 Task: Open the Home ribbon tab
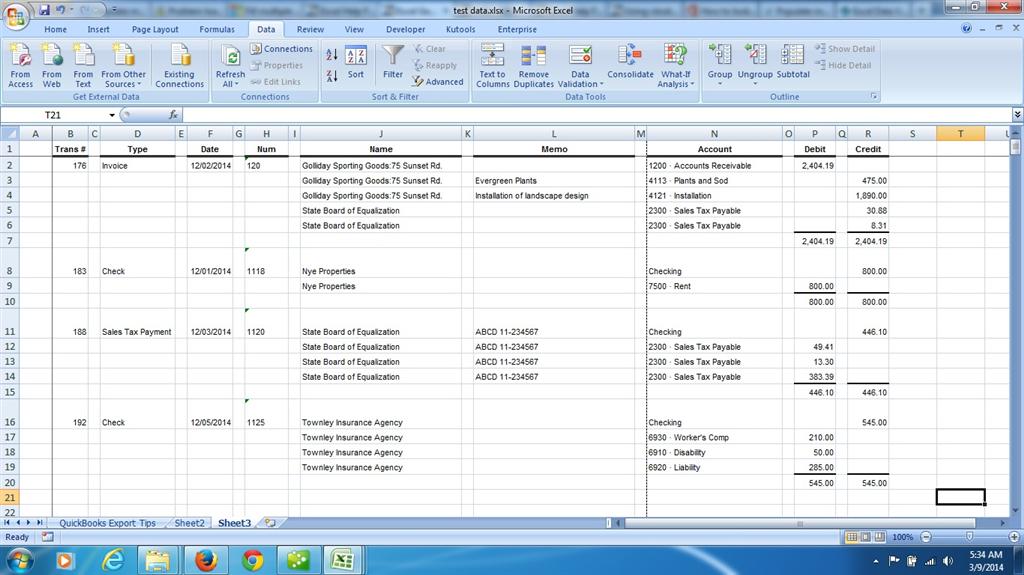click(x=56, y=29)
